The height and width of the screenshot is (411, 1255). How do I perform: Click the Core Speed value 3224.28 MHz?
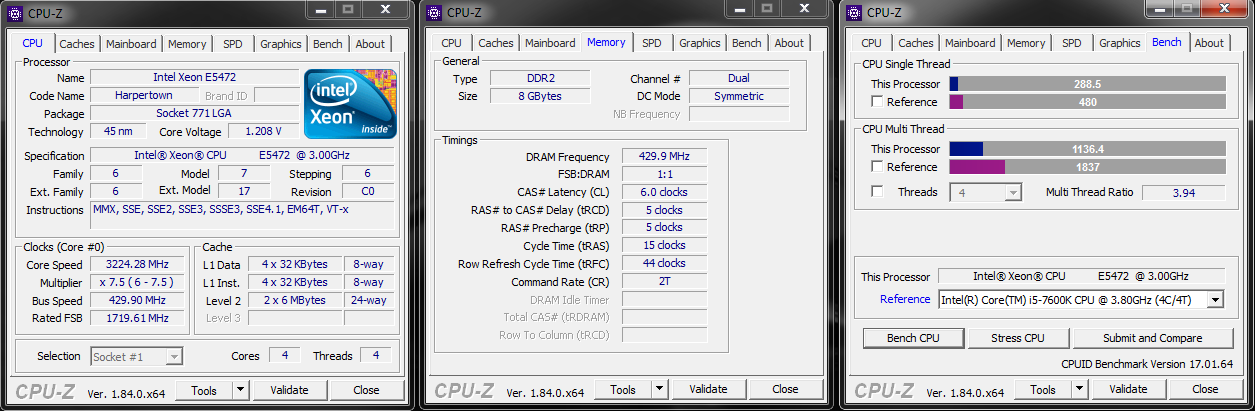tap(138, 265)
